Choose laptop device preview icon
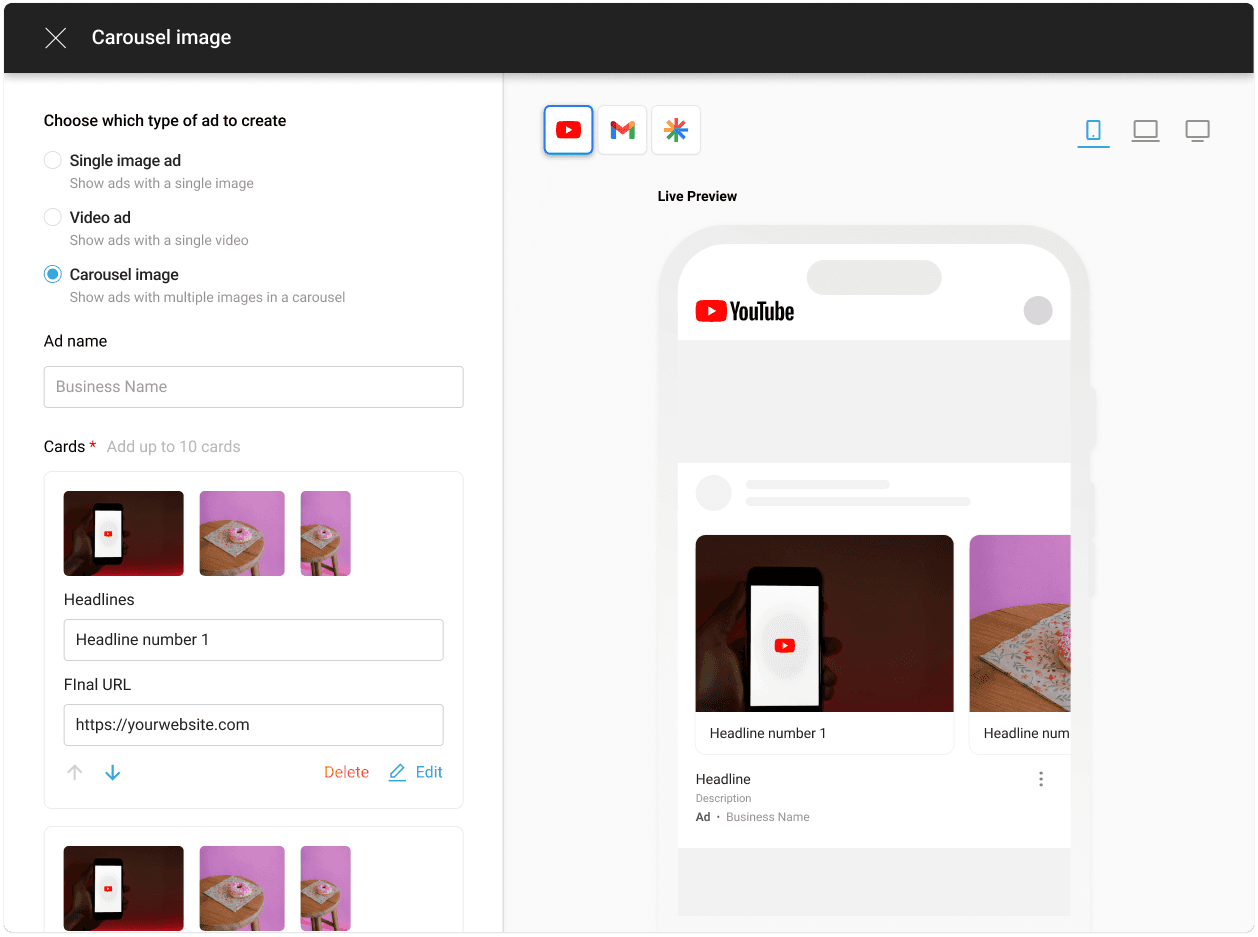The width and height of the screenshot is (1258, 937). (x=1145, y=130)
